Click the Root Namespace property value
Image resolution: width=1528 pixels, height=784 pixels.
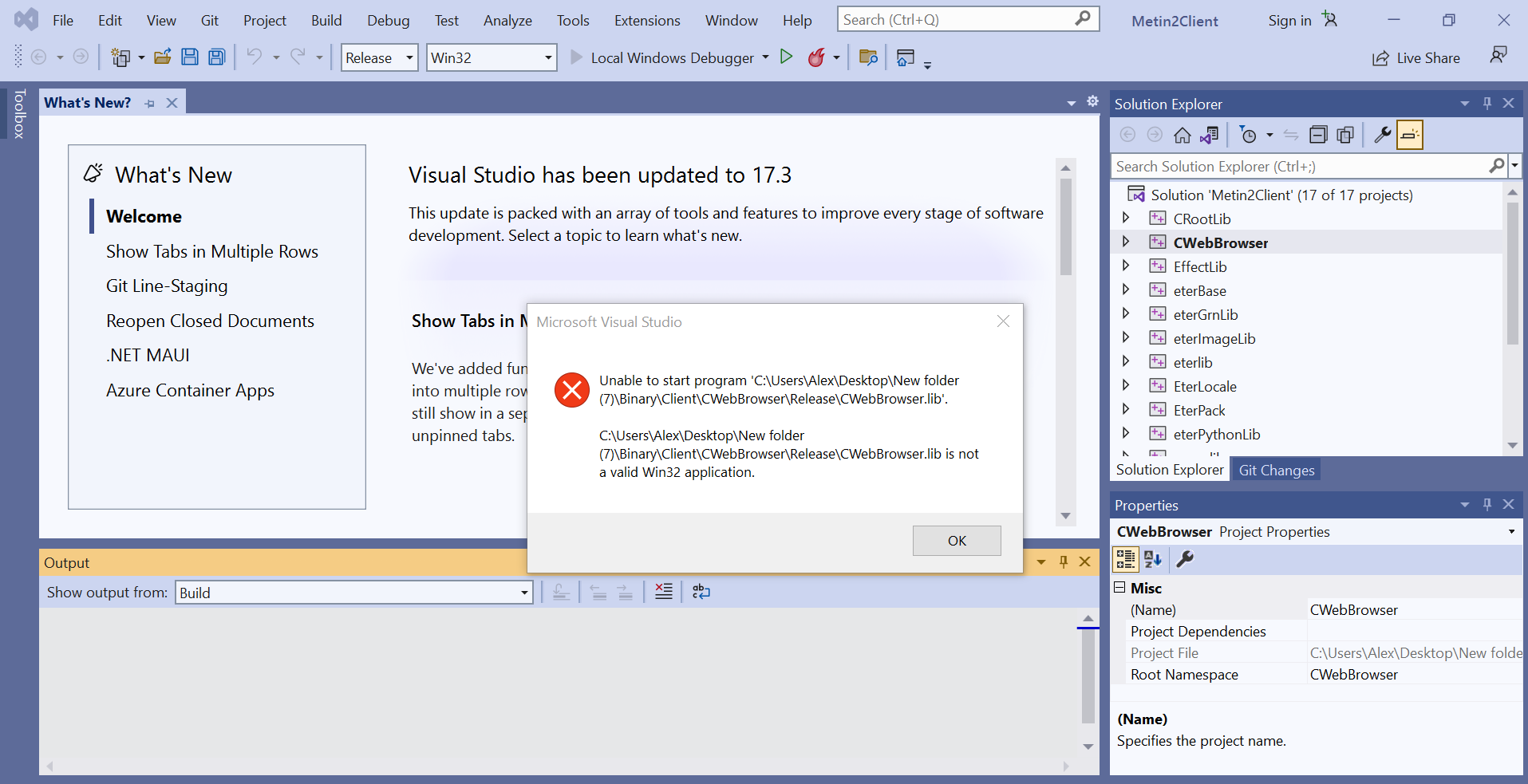coord(1414,675)
